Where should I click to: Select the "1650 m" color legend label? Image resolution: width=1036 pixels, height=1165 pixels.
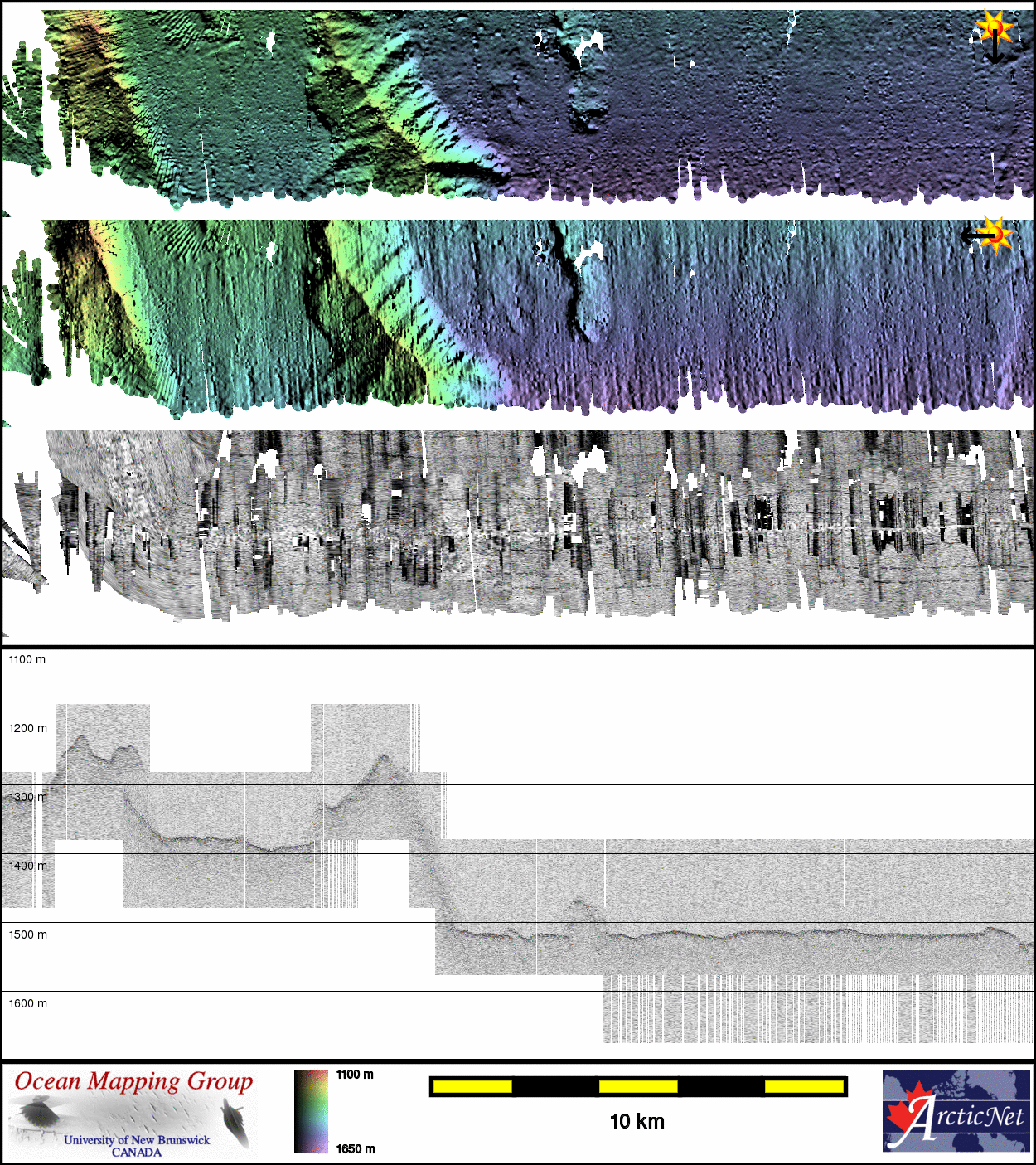355,1149
